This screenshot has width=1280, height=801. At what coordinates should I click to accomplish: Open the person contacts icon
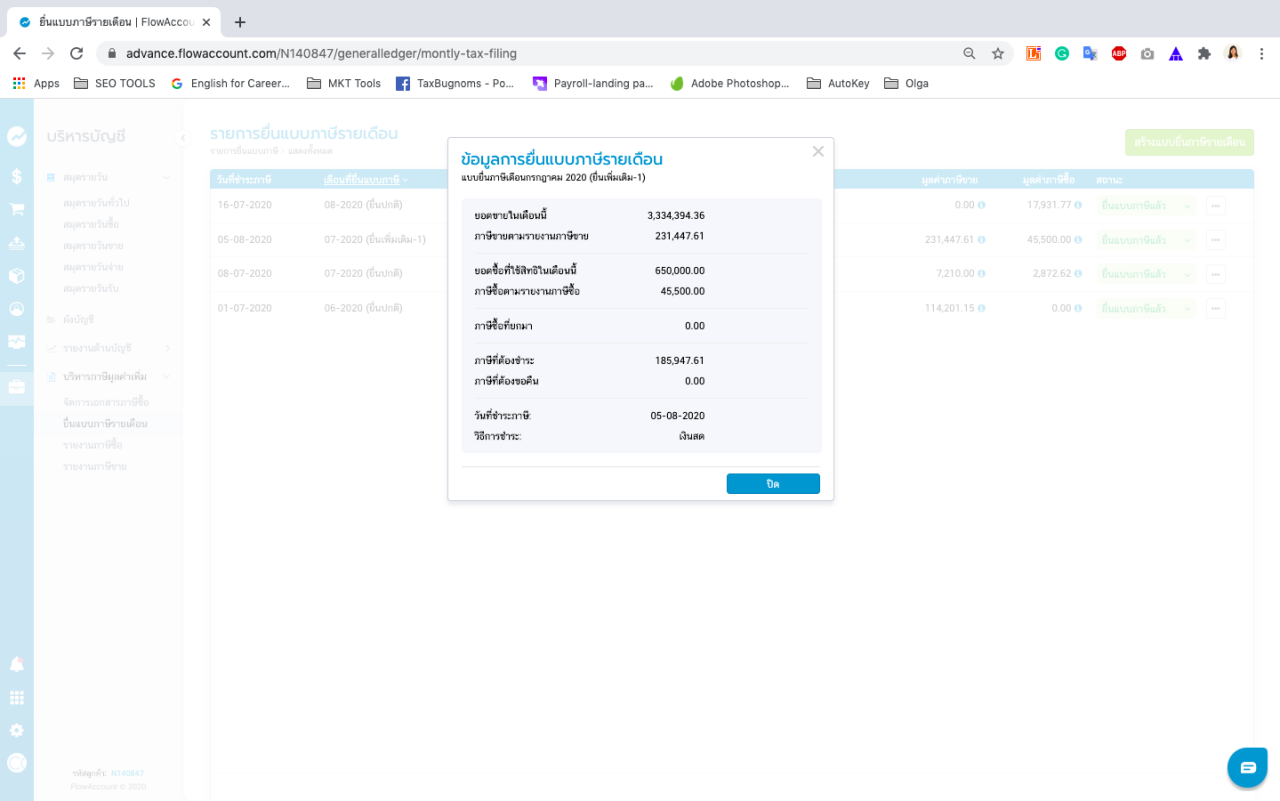(17, 309)
